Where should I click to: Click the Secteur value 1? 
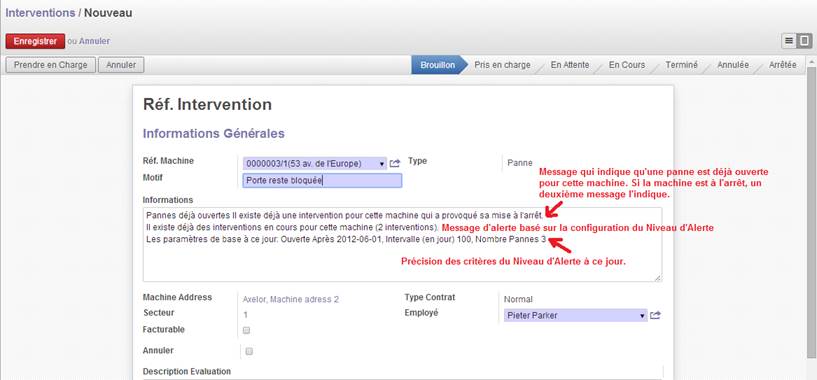(x=245, y=315)
